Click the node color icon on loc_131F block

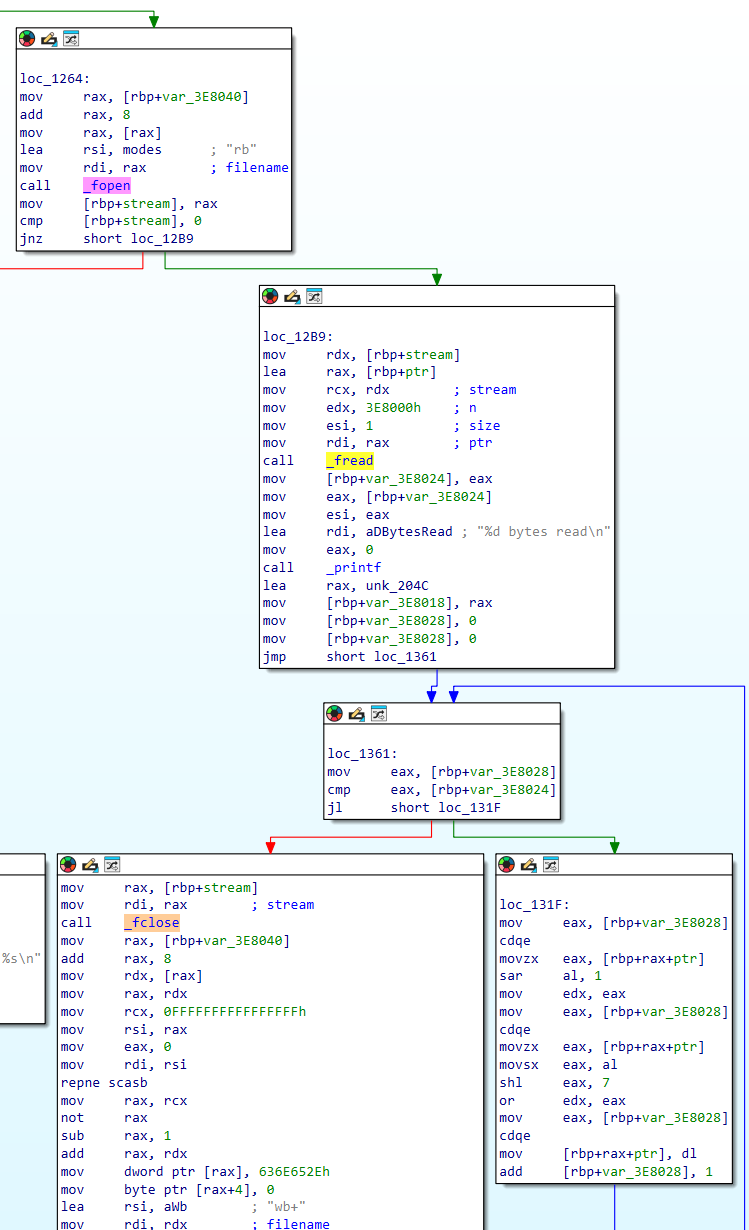coord(507,864)
